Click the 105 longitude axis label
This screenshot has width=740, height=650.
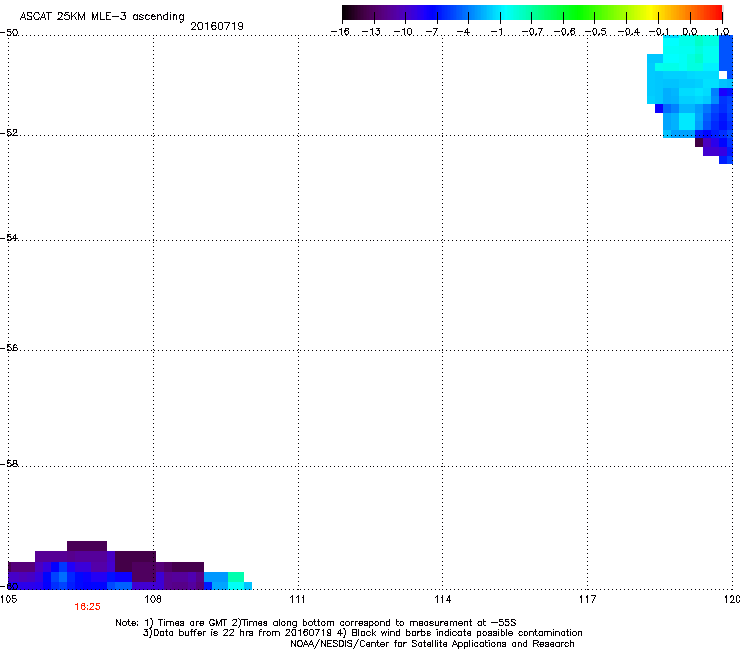click(8, 599)
